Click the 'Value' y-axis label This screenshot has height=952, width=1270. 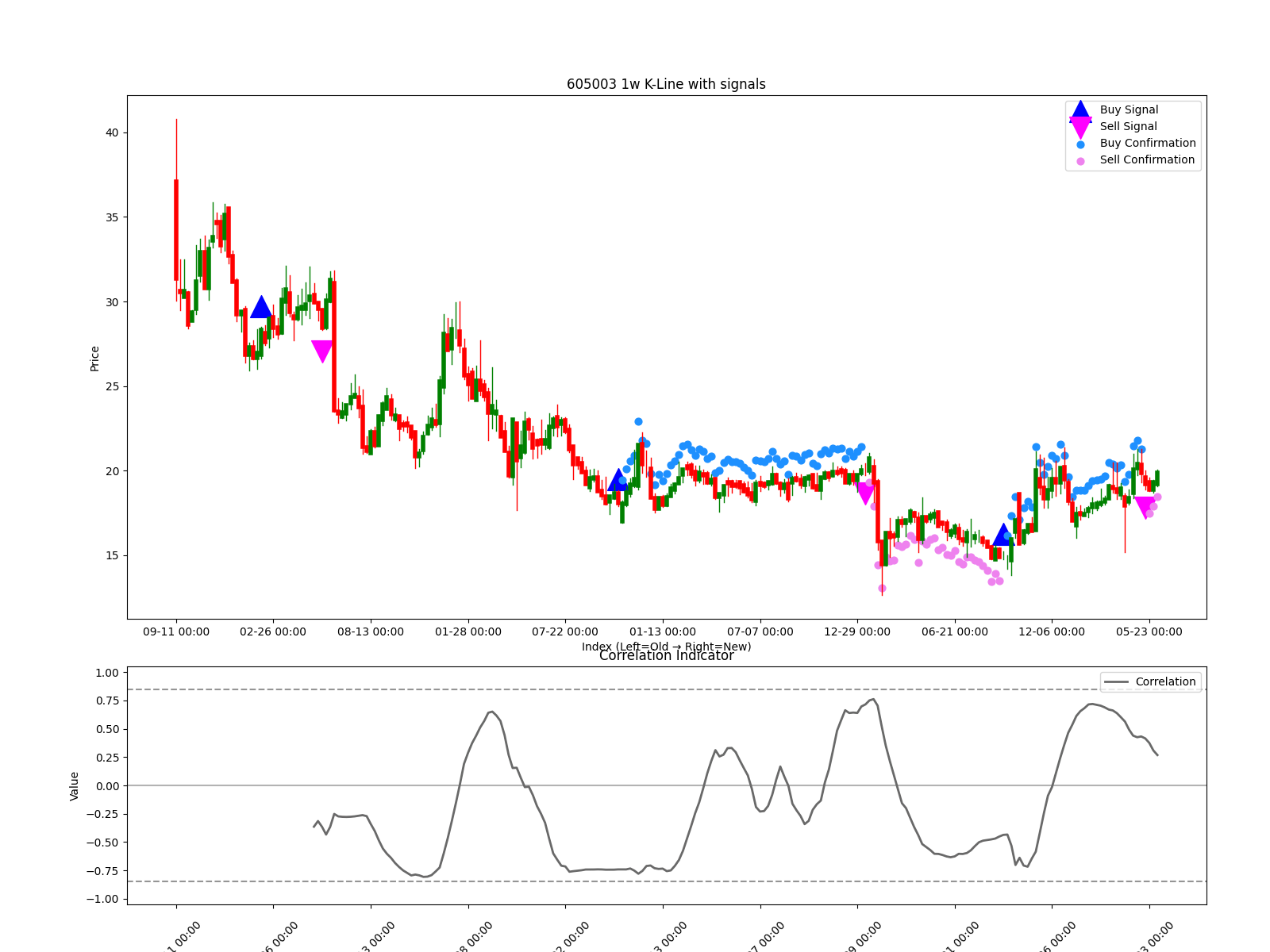coord(75,786)
